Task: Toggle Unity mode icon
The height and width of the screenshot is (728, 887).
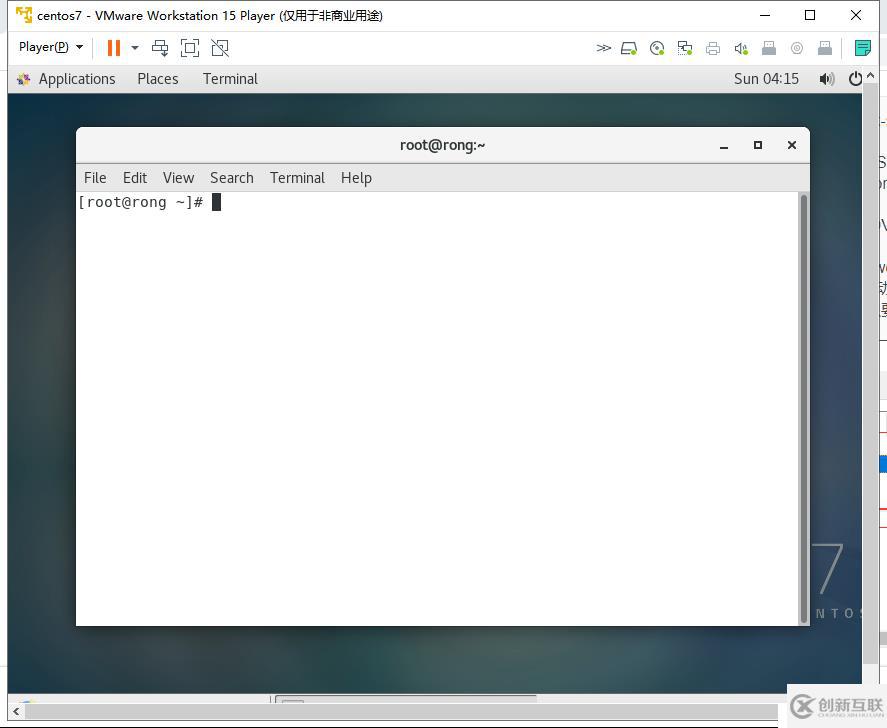Action: [x=220, y=48]
